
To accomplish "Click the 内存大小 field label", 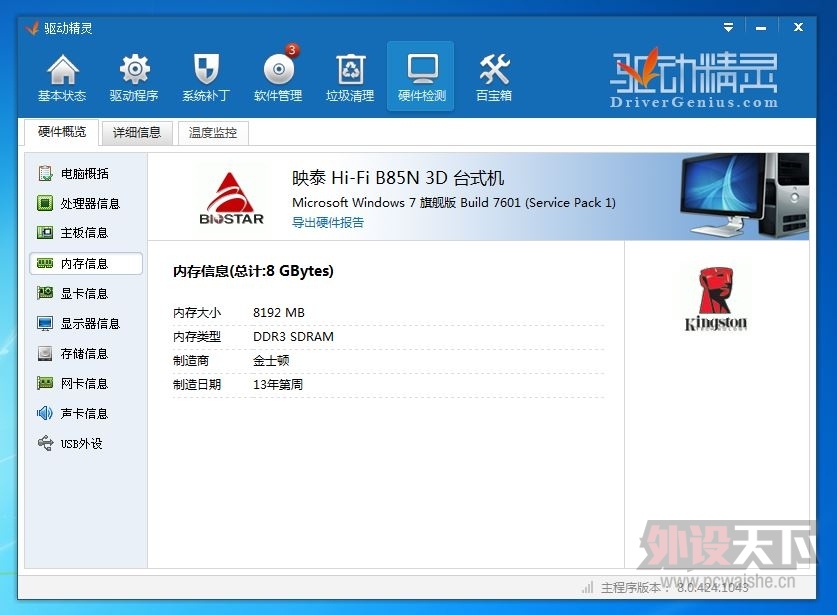I will pyautogui.click(x=196, y=313).
